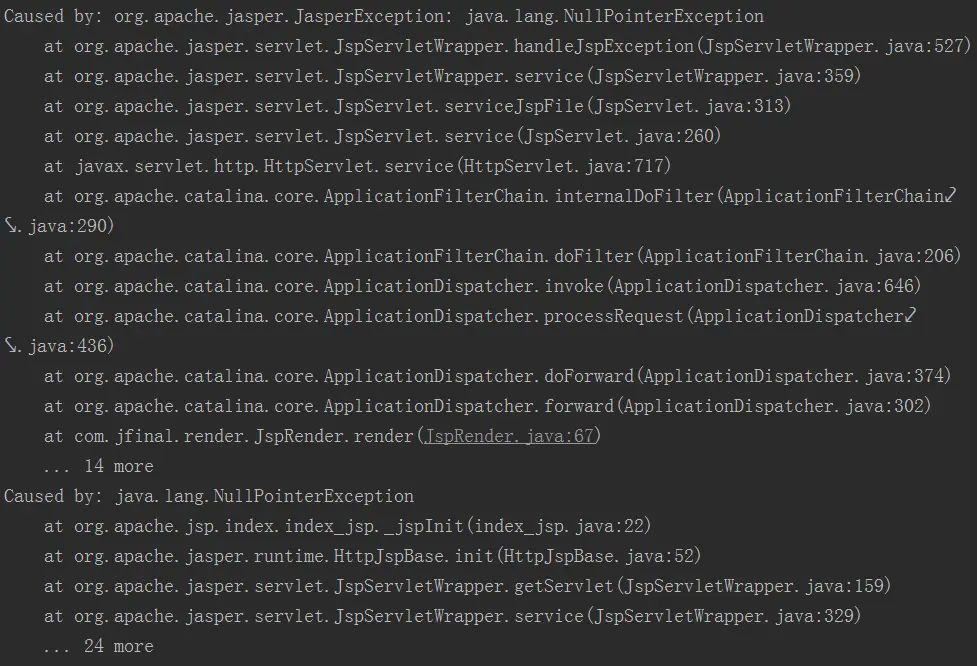Open the JspRender.java:67 source link
The width and height of the screenshot is (977, 666).
tap(509, 435)
